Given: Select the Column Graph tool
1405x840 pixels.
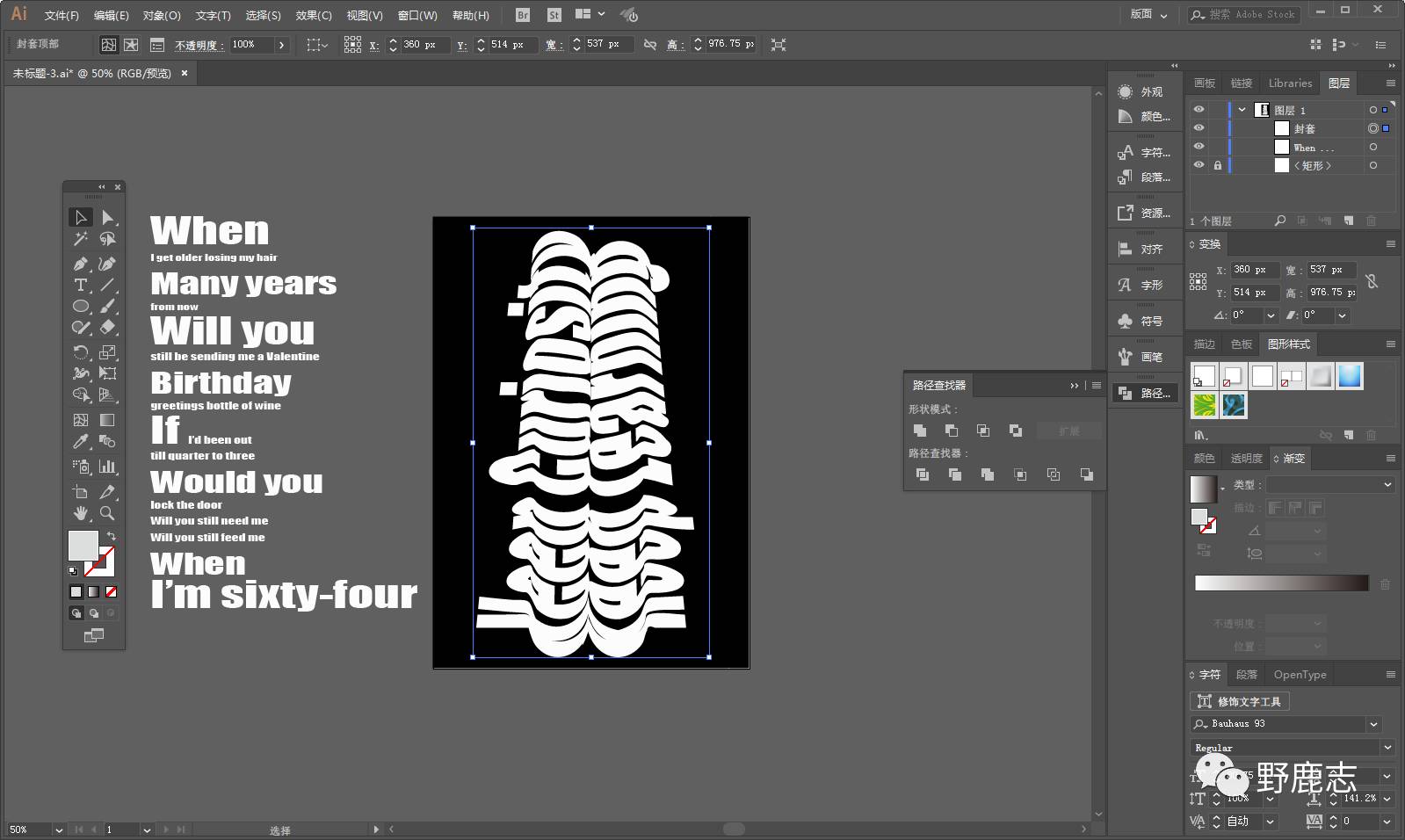Looking at the screenshot, I should click(x=108, y=467).
